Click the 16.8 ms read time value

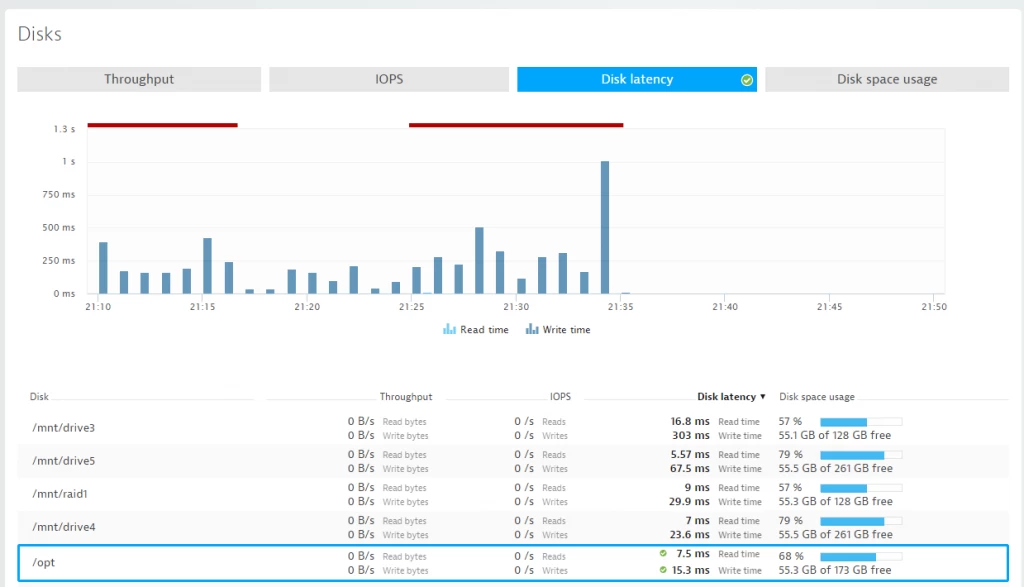[690, 421]
